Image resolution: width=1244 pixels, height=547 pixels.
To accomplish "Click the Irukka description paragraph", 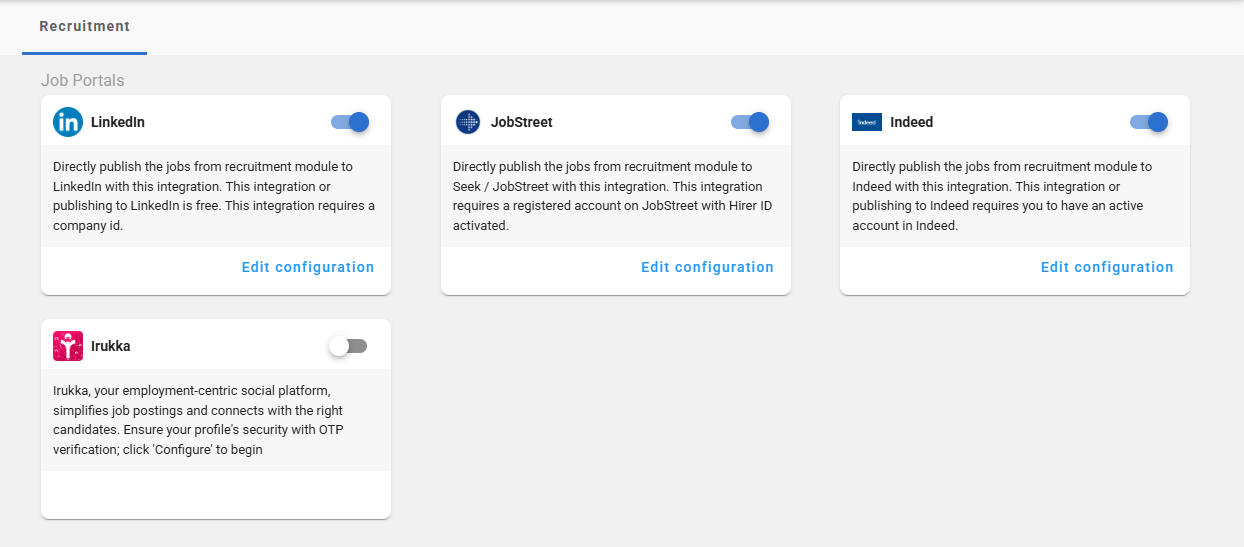I will 198,420.
